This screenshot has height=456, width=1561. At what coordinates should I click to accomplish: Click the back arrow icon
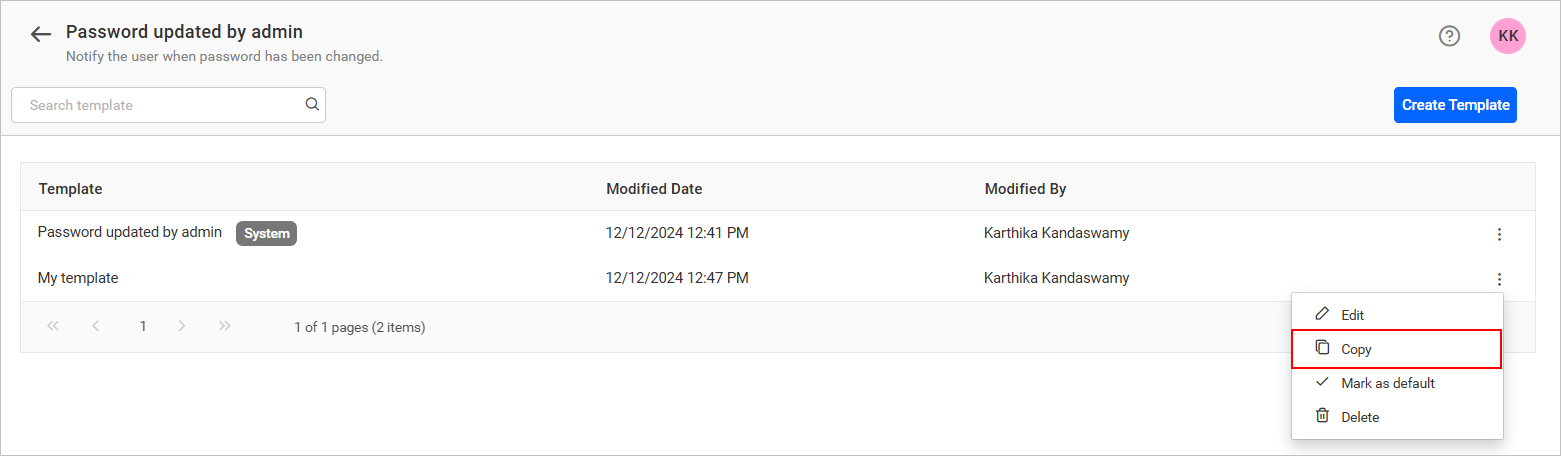point(40,35)
